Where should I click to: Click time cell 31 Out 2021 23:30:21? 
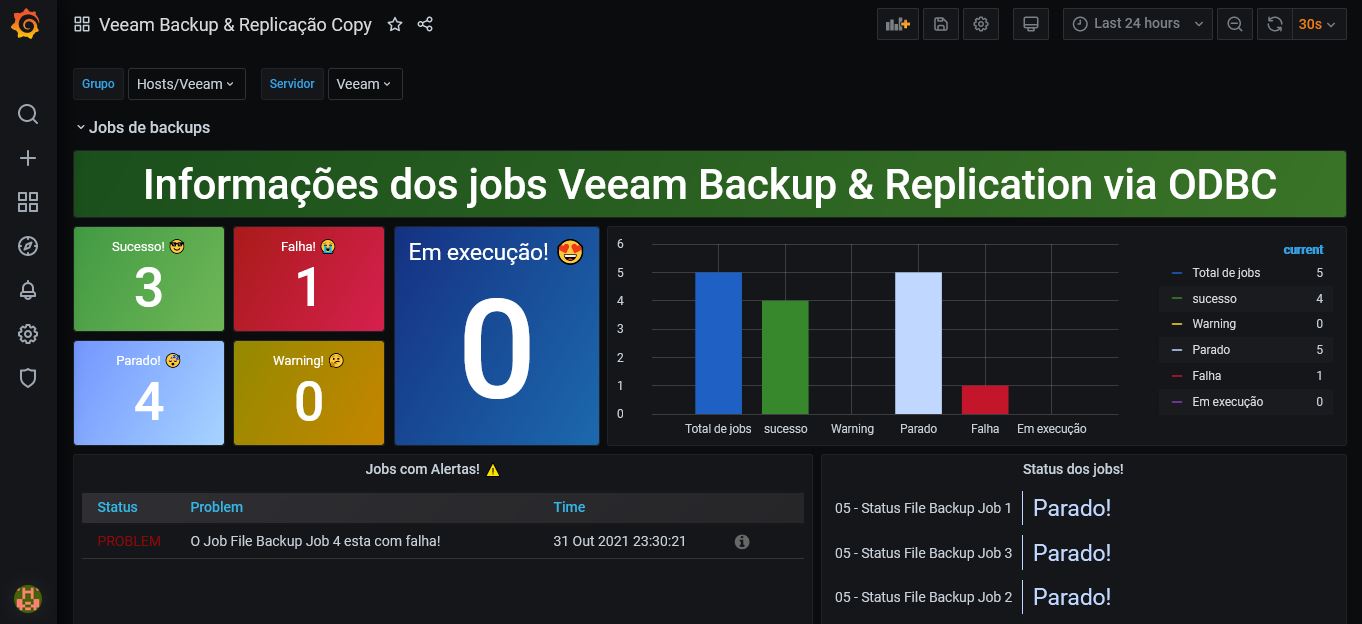click(620, 541)
